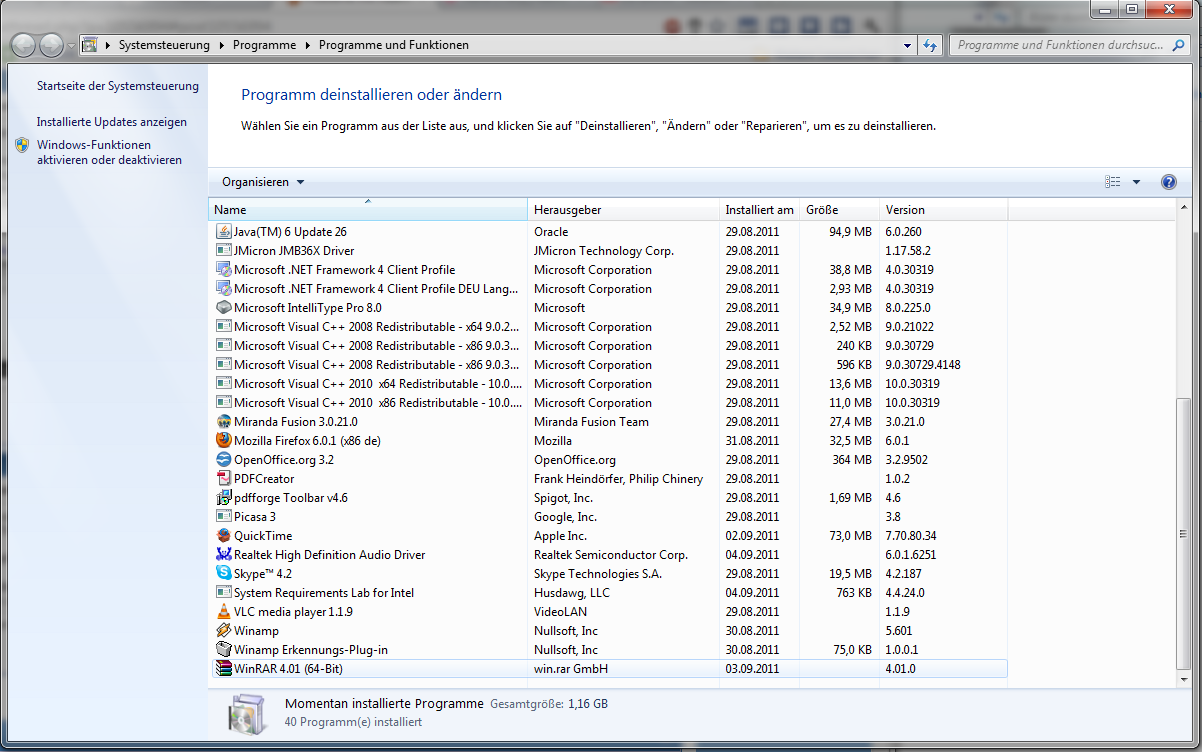Click the Realtek High Definition Audio Driver icon

point(224,554)
